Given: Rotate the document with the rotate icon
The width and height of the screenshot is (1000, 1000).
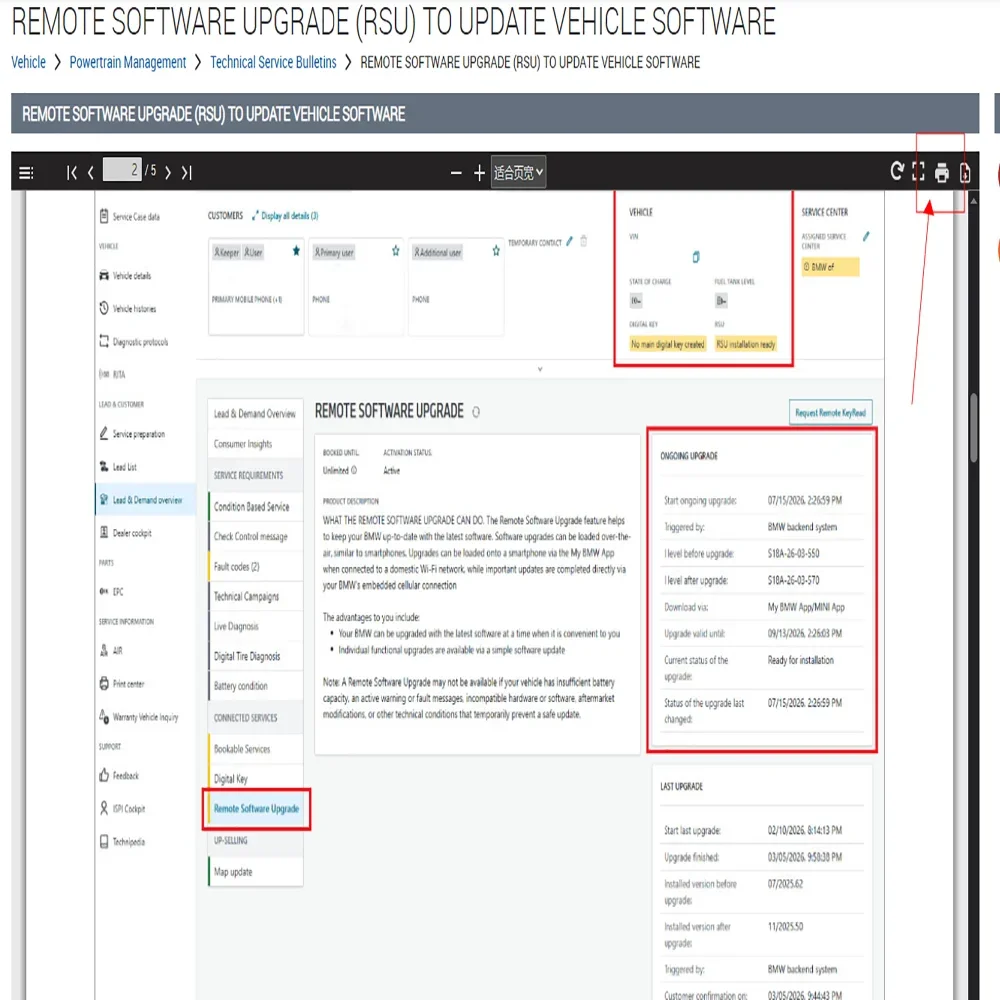Looking at the screenshot, I should click(897, 171).
